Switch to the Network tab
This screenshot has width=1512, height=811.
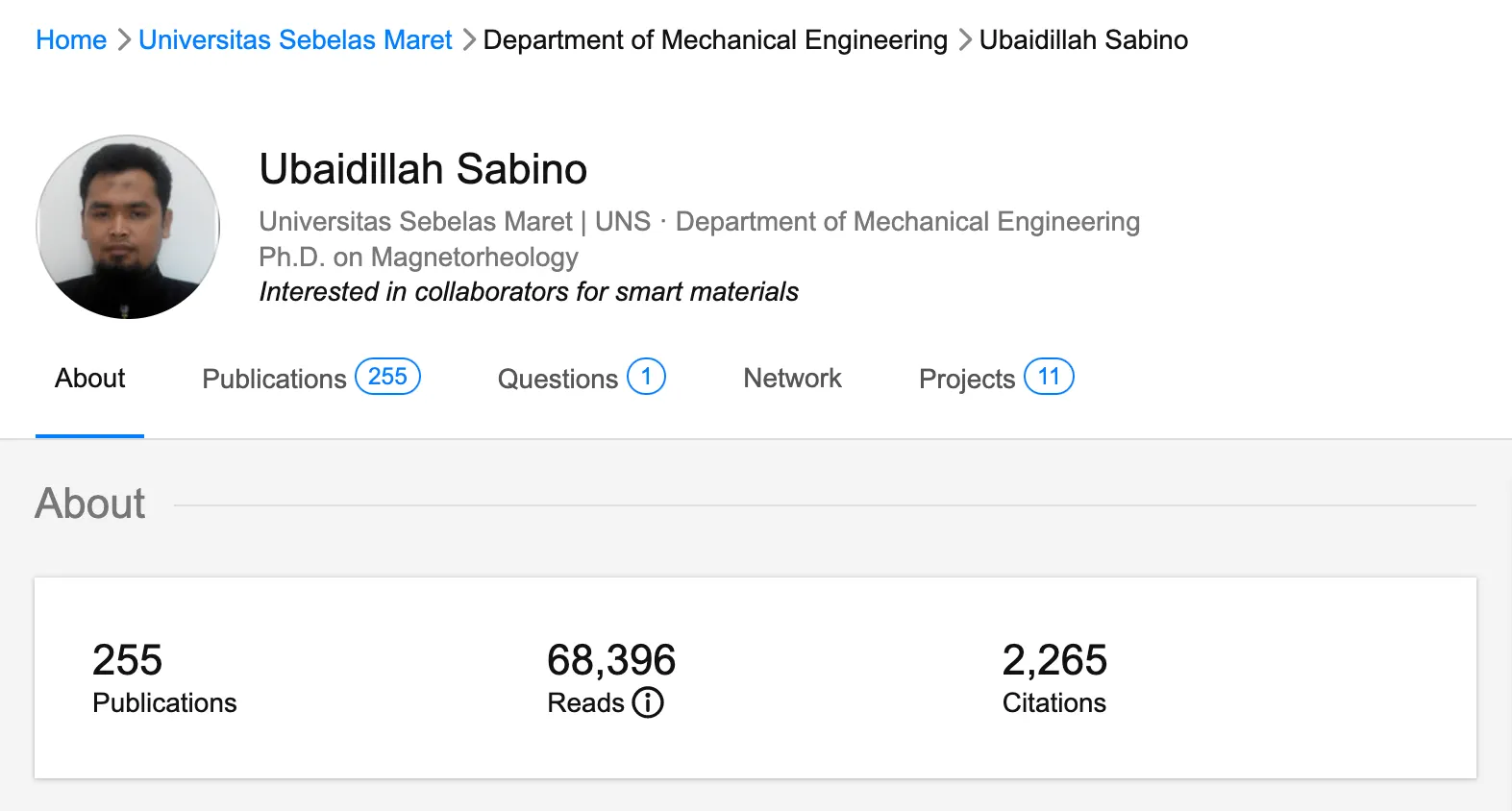coord(792,379)
